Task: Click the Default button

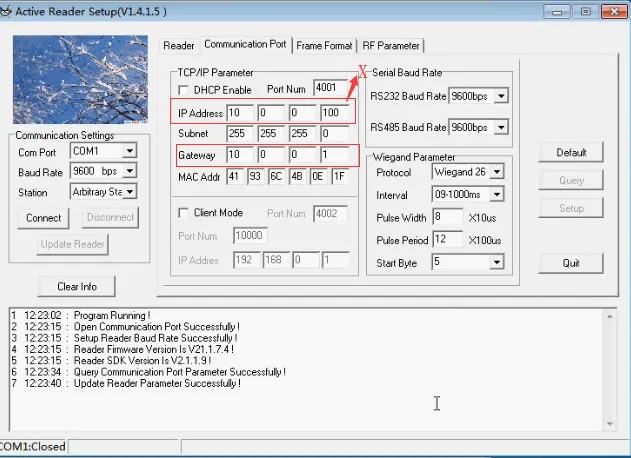Action: point(571,152)
